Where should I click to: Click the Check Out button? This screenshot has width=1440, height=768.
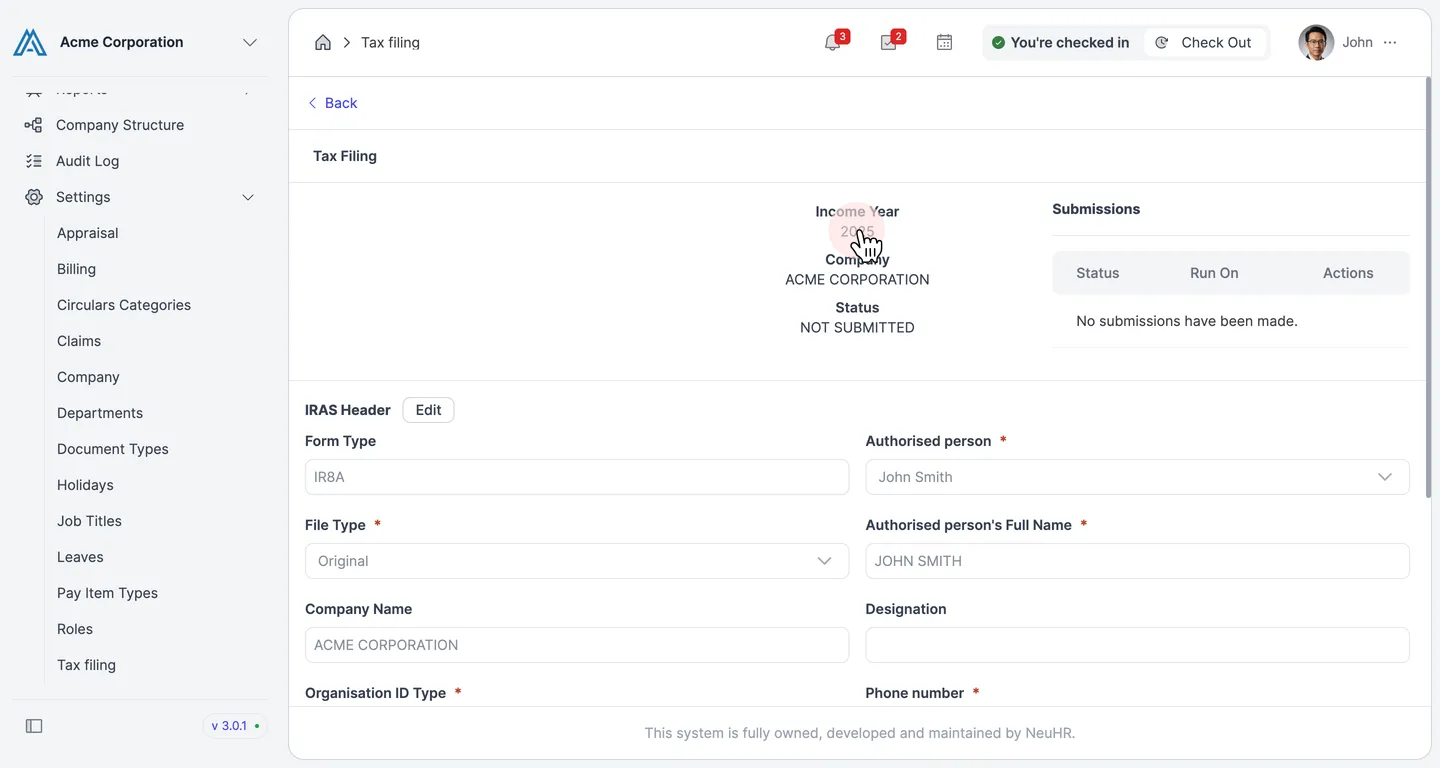click(1204, 42)
